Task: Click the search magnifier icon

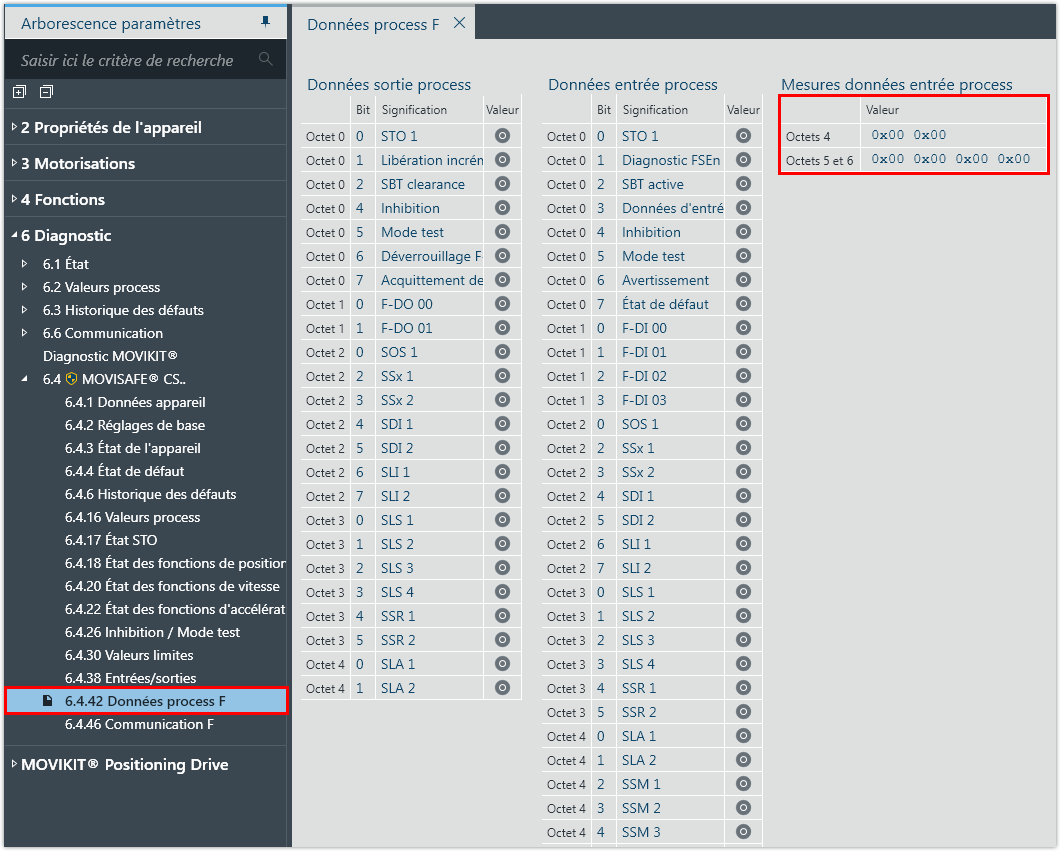Action: coord(265,59)
